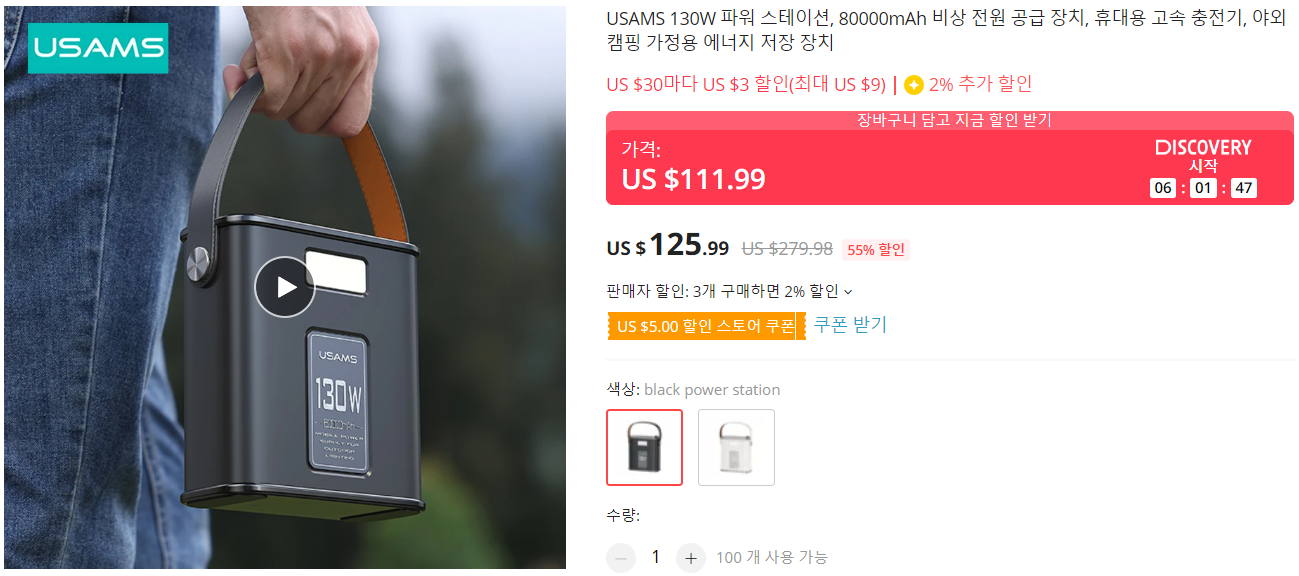Click the US $5.00 store coupon badge
Viewport: 1299px width, 576px height.
click(x=706, y=326)
